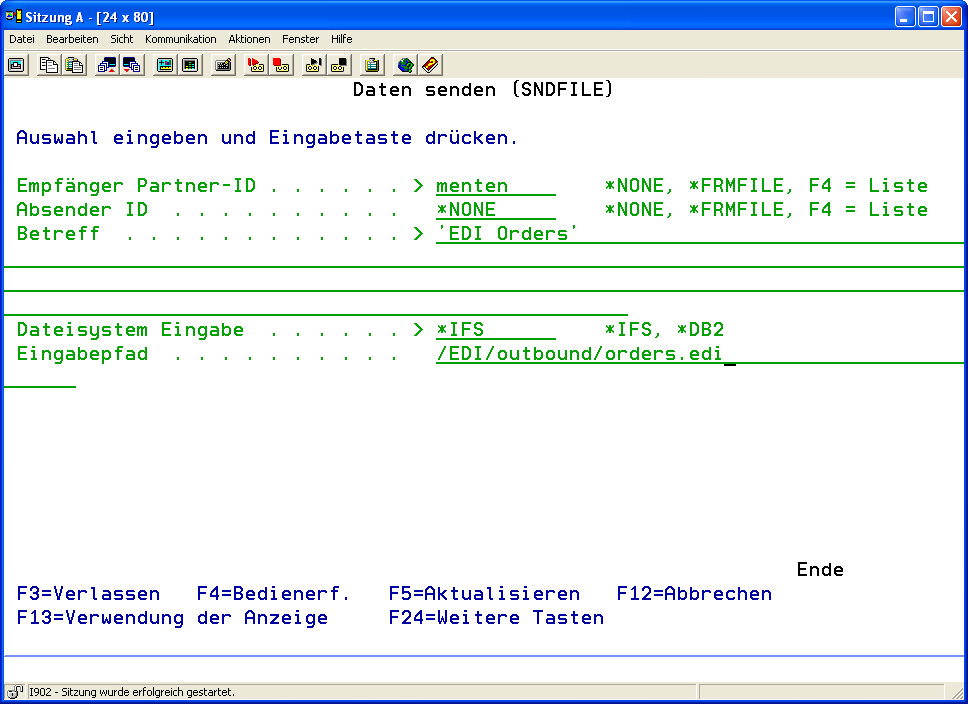Open the Hilfe menu
968x704 pixels.
(x=341, y=39)
